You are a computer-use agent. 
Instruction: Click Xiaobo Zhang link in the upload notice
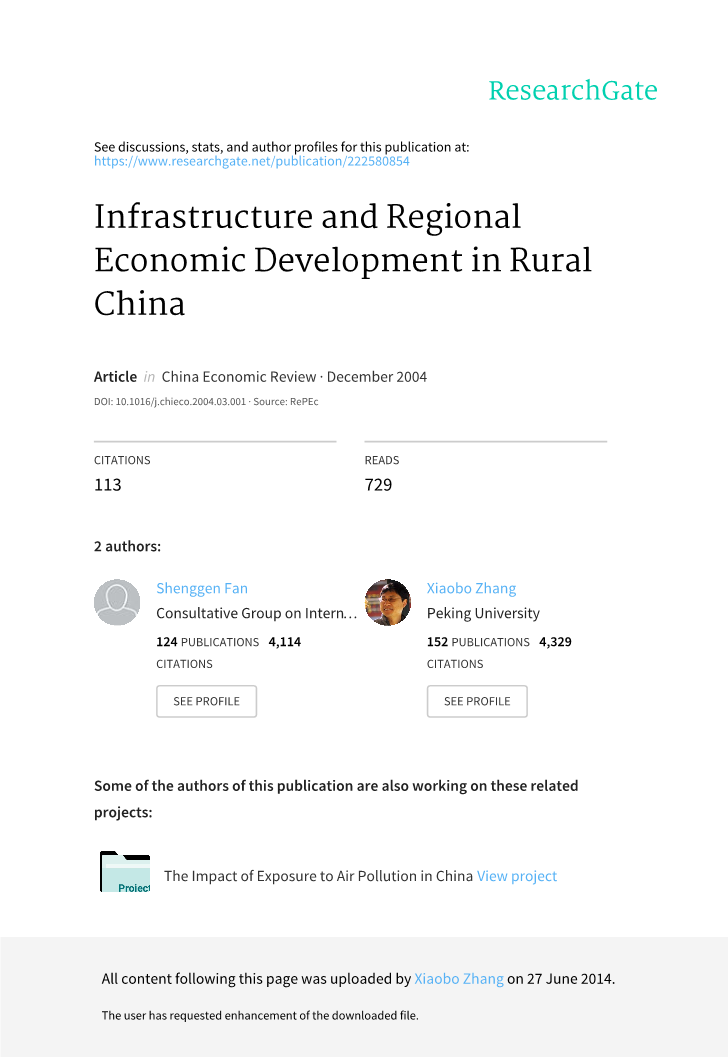tap(459, 979)
